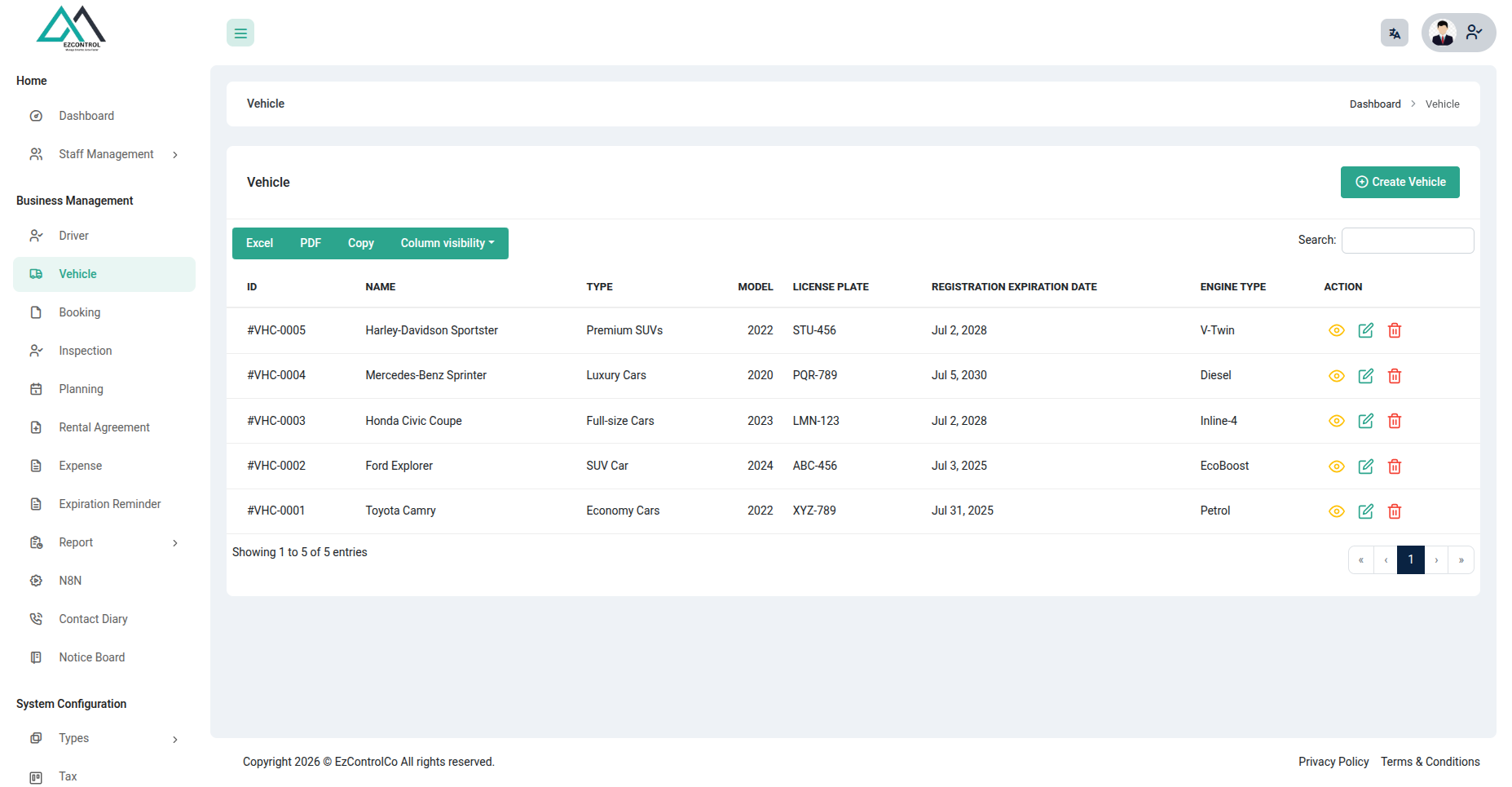Select page 1 in pagination
Image resolution: width=1512 pixels, height=787 pixels.
coord(1411,559)
